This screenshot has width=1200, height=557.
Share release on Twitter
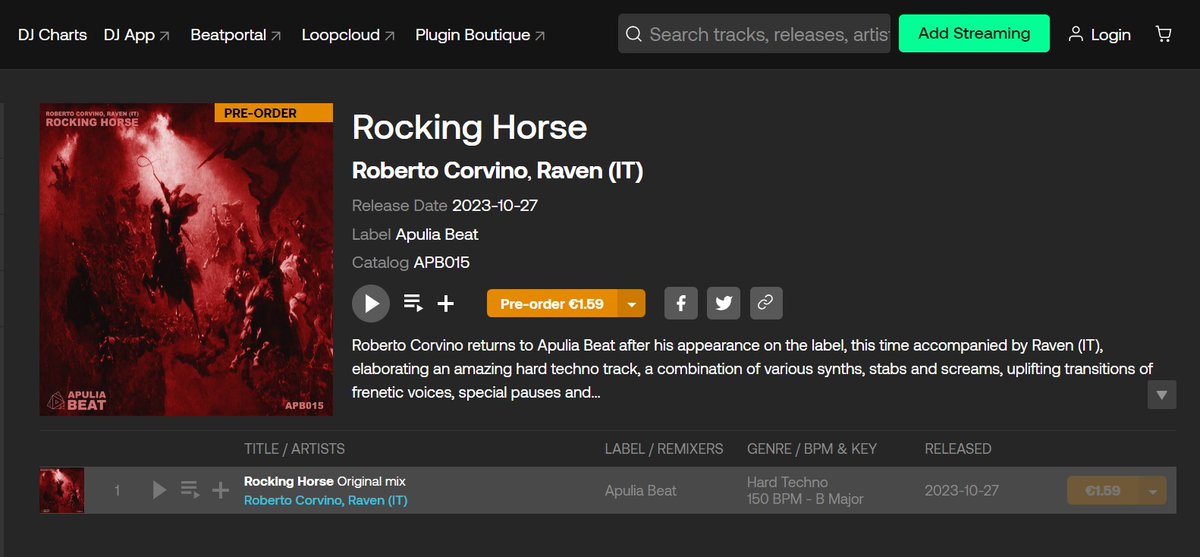point(723,303)
